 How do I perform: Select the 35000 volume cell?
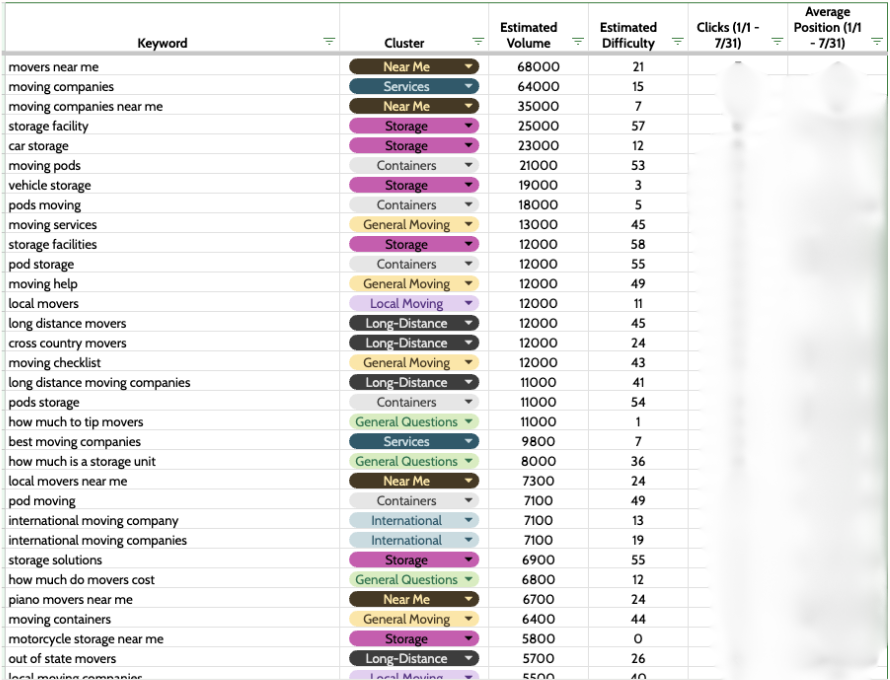pos(539,106)
